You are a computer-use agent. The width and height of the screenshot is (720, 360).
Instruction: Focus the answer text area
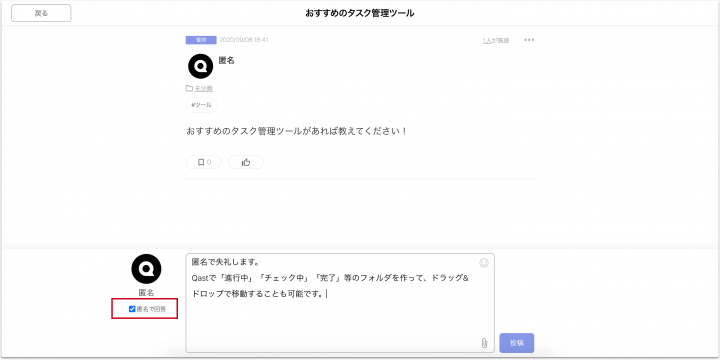click(340, 303)
